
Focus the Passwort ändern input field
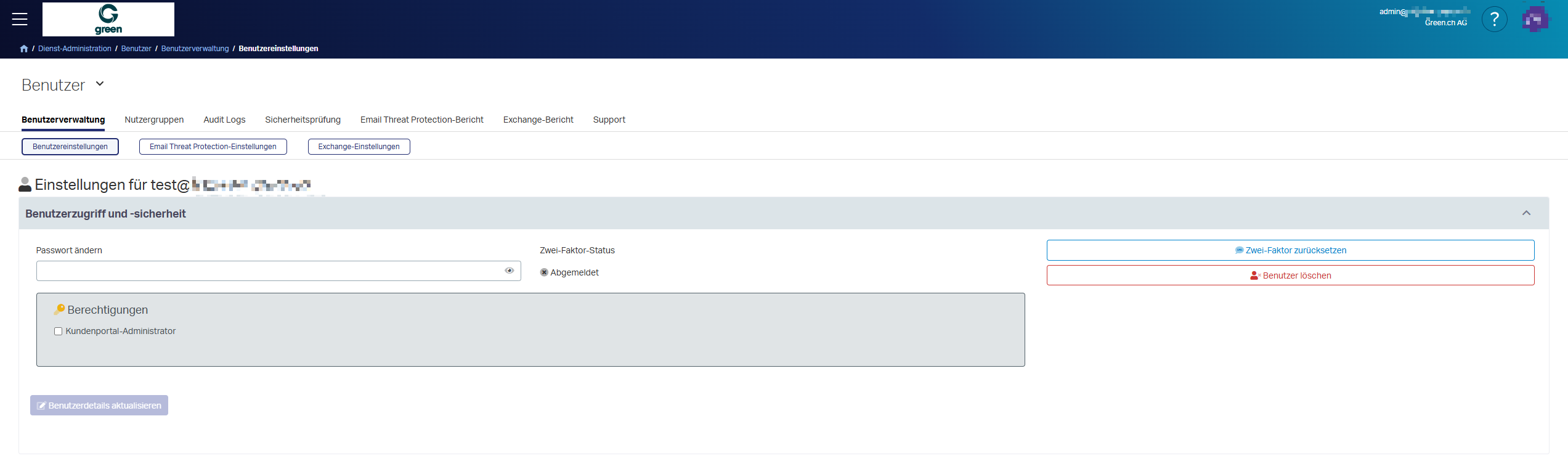(x=269, y=271)
